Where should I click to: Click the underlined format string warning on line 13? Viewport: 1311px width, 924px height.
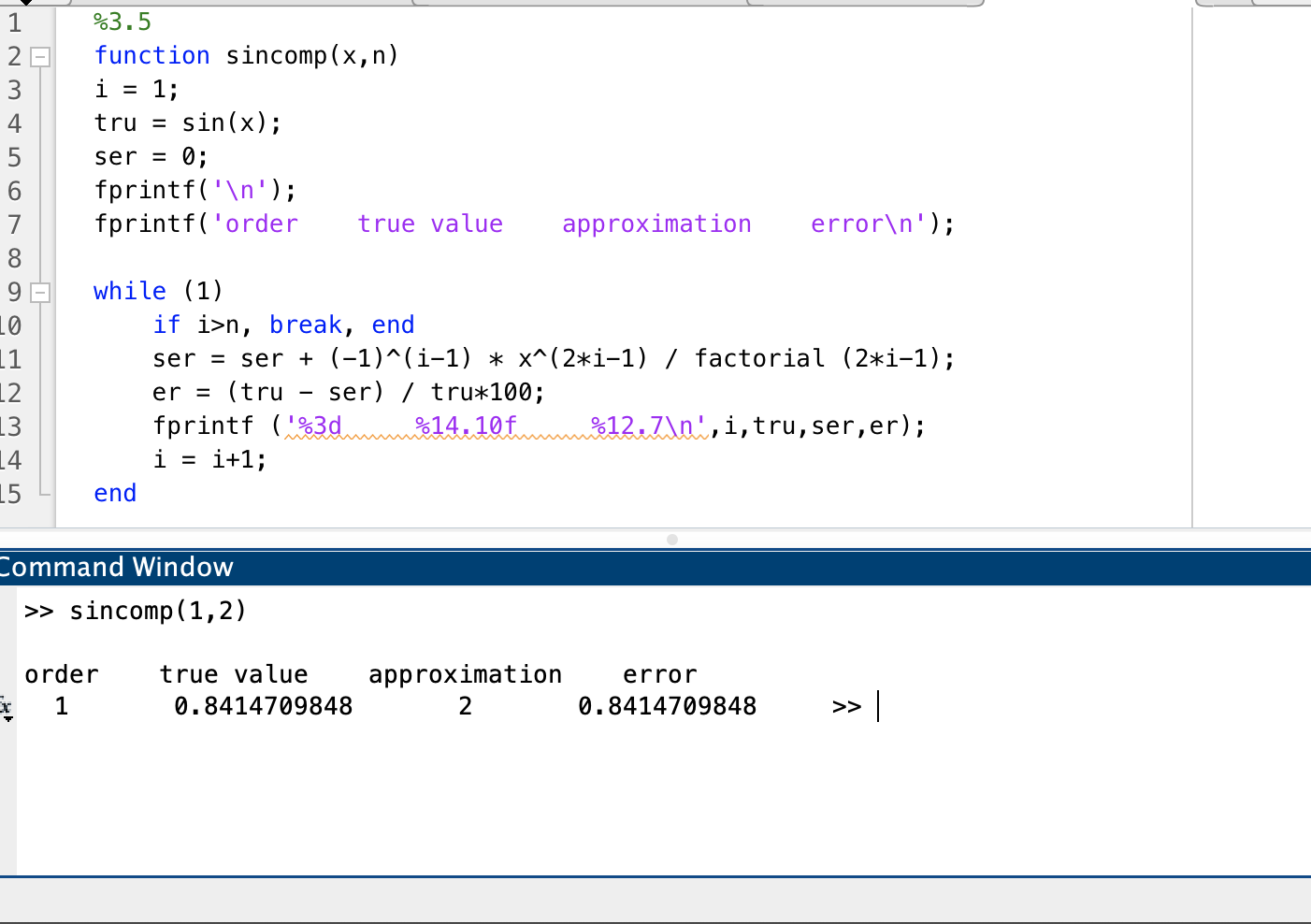tap(496, 426)
